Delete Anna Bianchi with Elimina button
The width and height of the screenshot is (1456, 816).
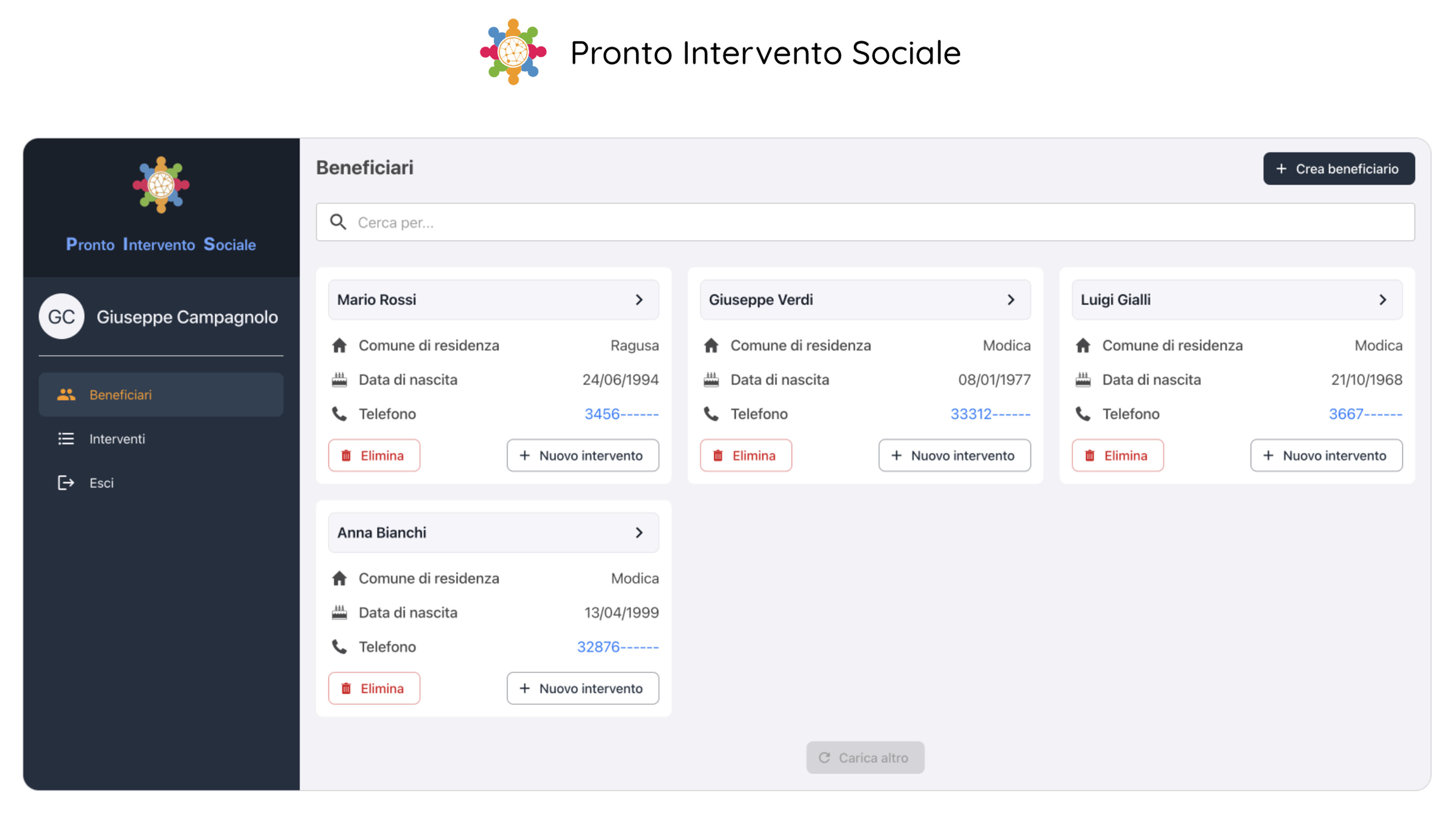pyautogui.click(x=374, y=688)
